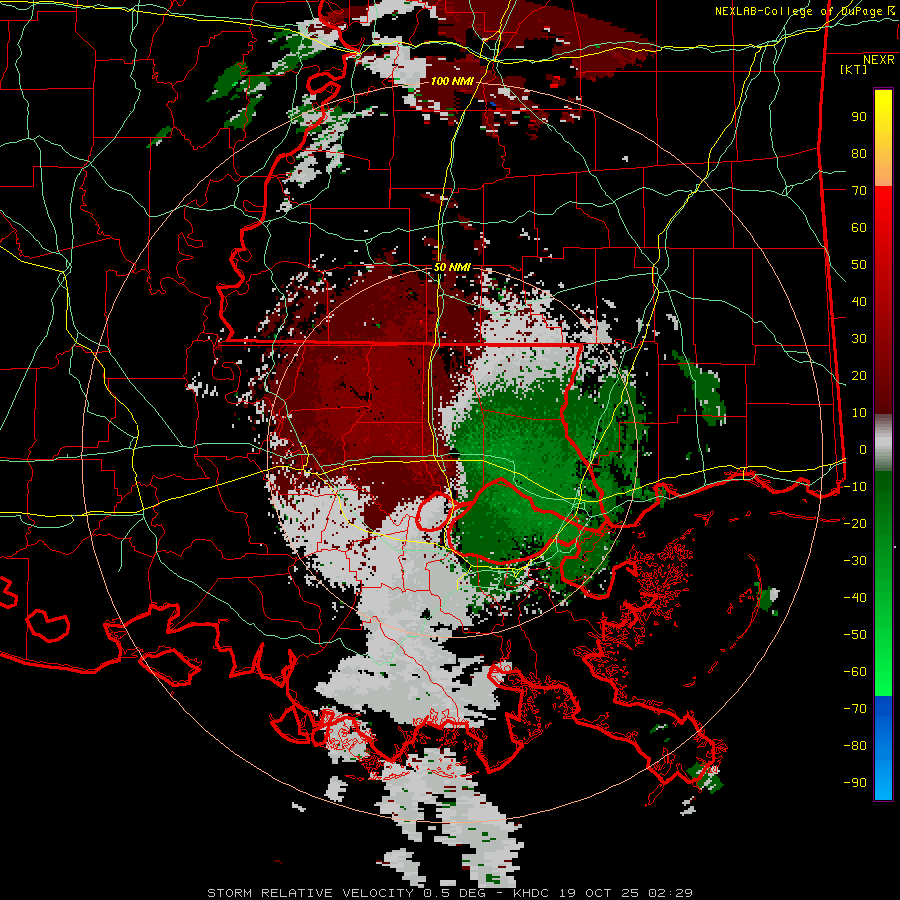Click the -80 knot scale label
Screen dimensions: 900x900
[x=855, y=746]
